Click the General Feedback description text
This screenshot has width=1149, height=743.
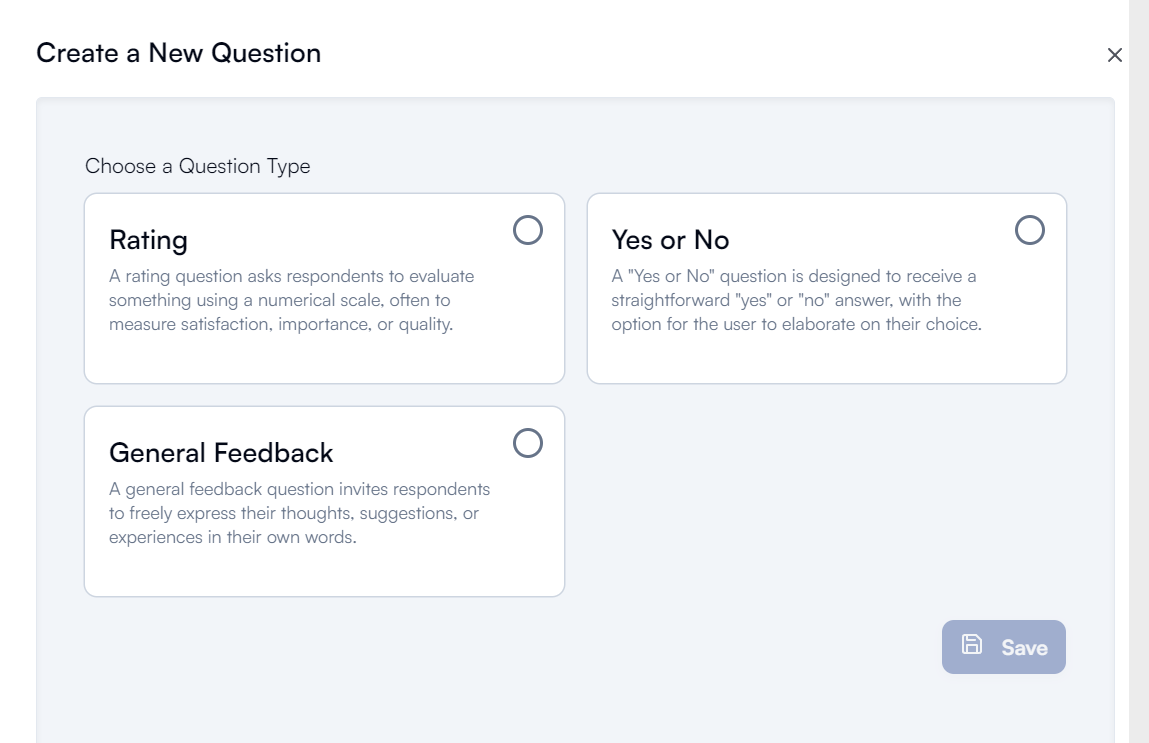click(300, 513)
